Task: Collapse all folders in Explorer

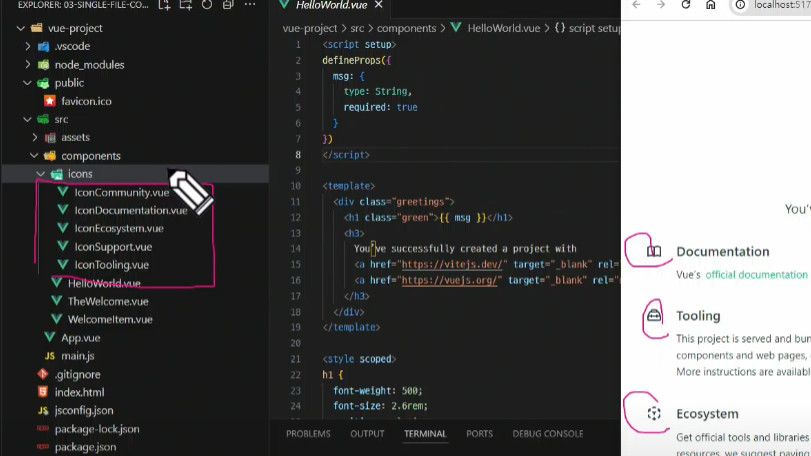Action: pos(228,5)
